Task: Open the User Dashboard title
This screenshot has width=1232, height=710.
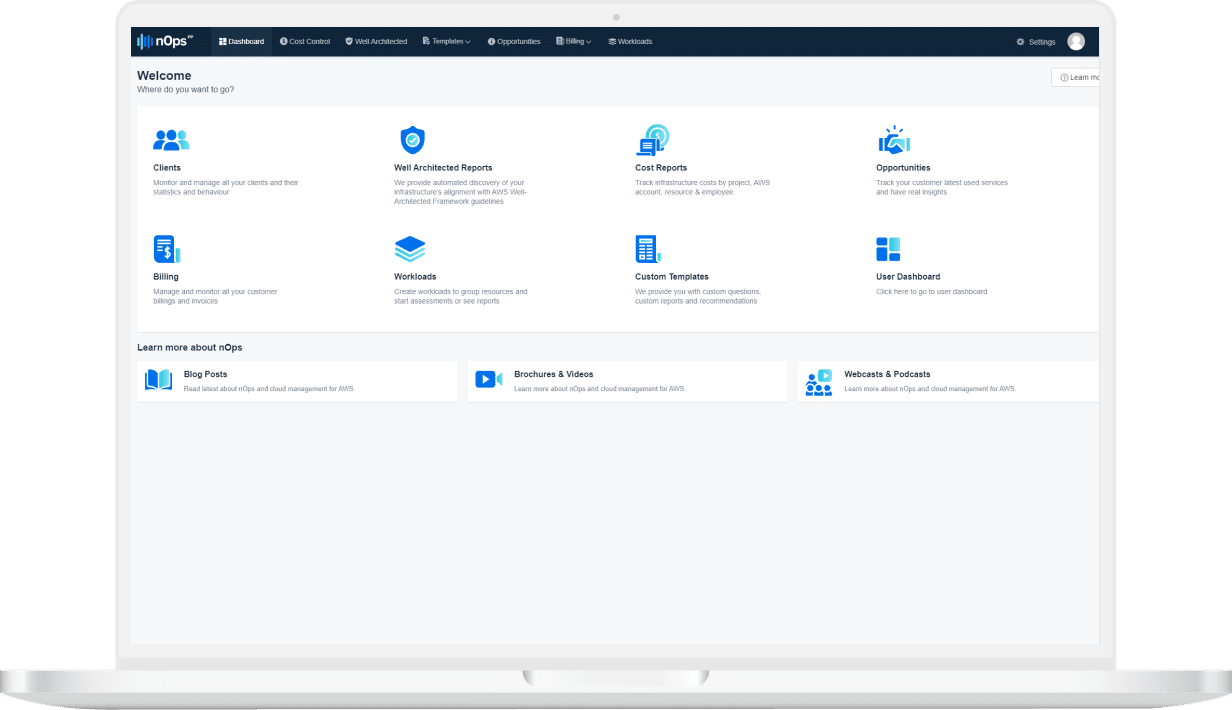Action: [x=908, y=277]
